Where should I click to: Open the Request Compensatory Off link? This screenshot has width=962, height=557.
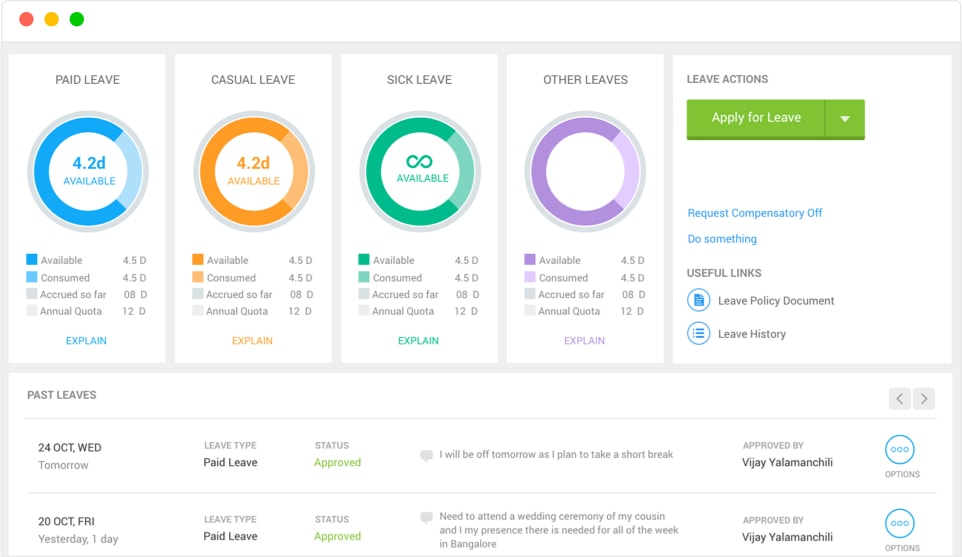tap(755, 213)
